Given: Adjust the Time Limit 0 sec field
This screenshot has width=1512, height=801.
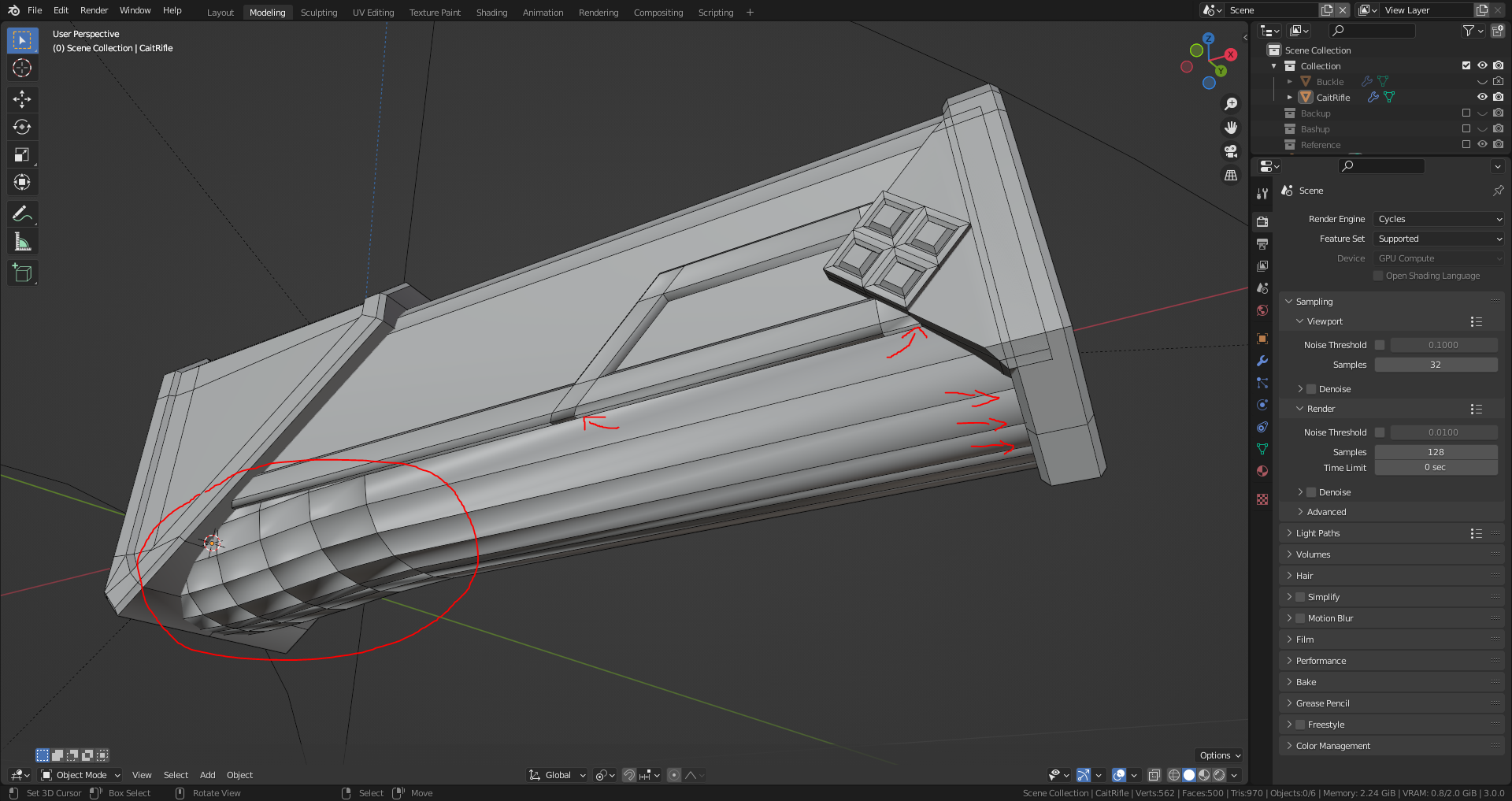Looking at the screenshot, I should point(1436,467).
